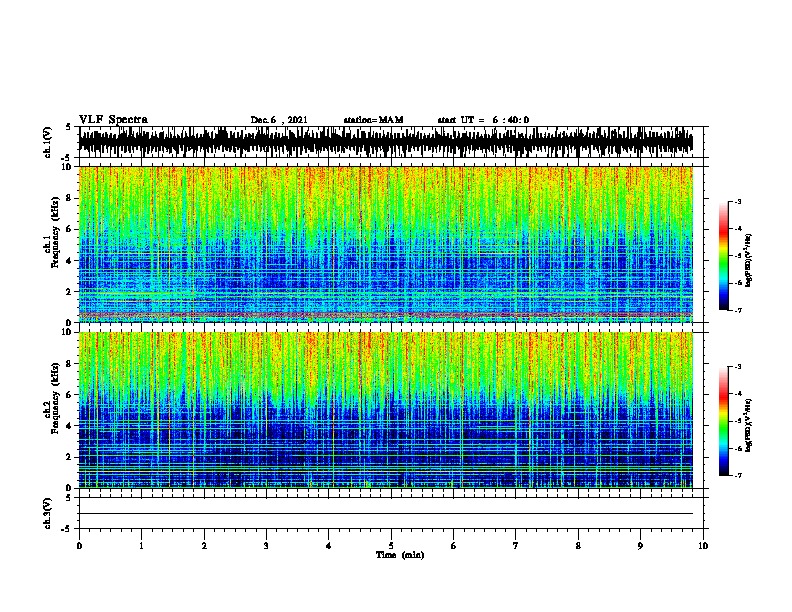Click the "5" tick on the time axis
This screenshot has height=612, width=792.
[391, 546]
